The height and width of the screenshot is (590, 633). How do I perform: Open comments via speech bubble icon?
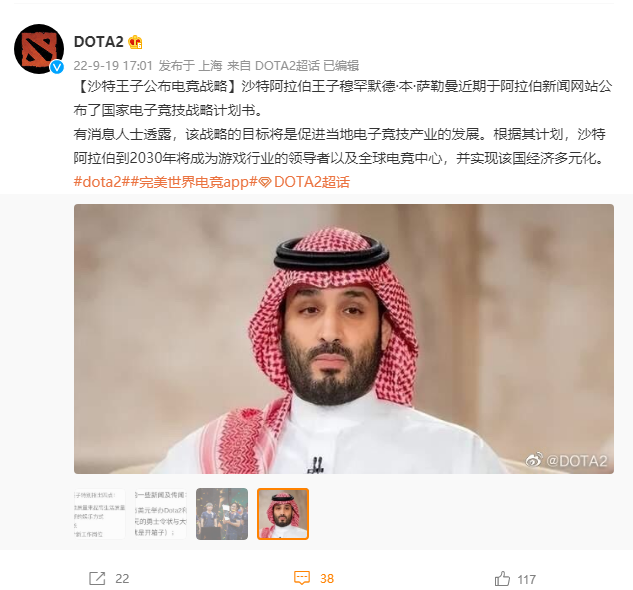tap(302, 578)
